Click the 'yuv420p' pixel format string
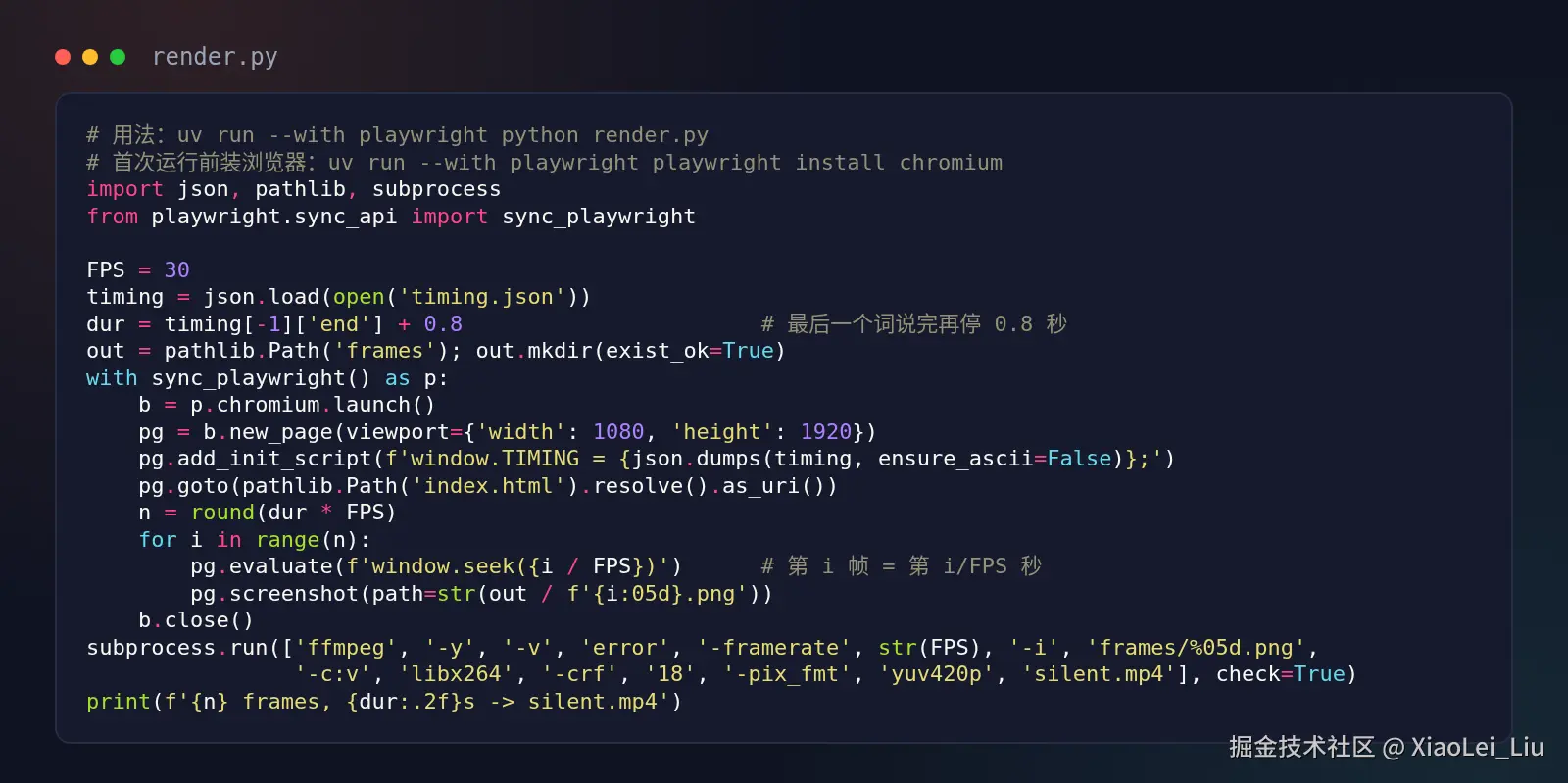The image size is (1568, 783). point(936,674)
